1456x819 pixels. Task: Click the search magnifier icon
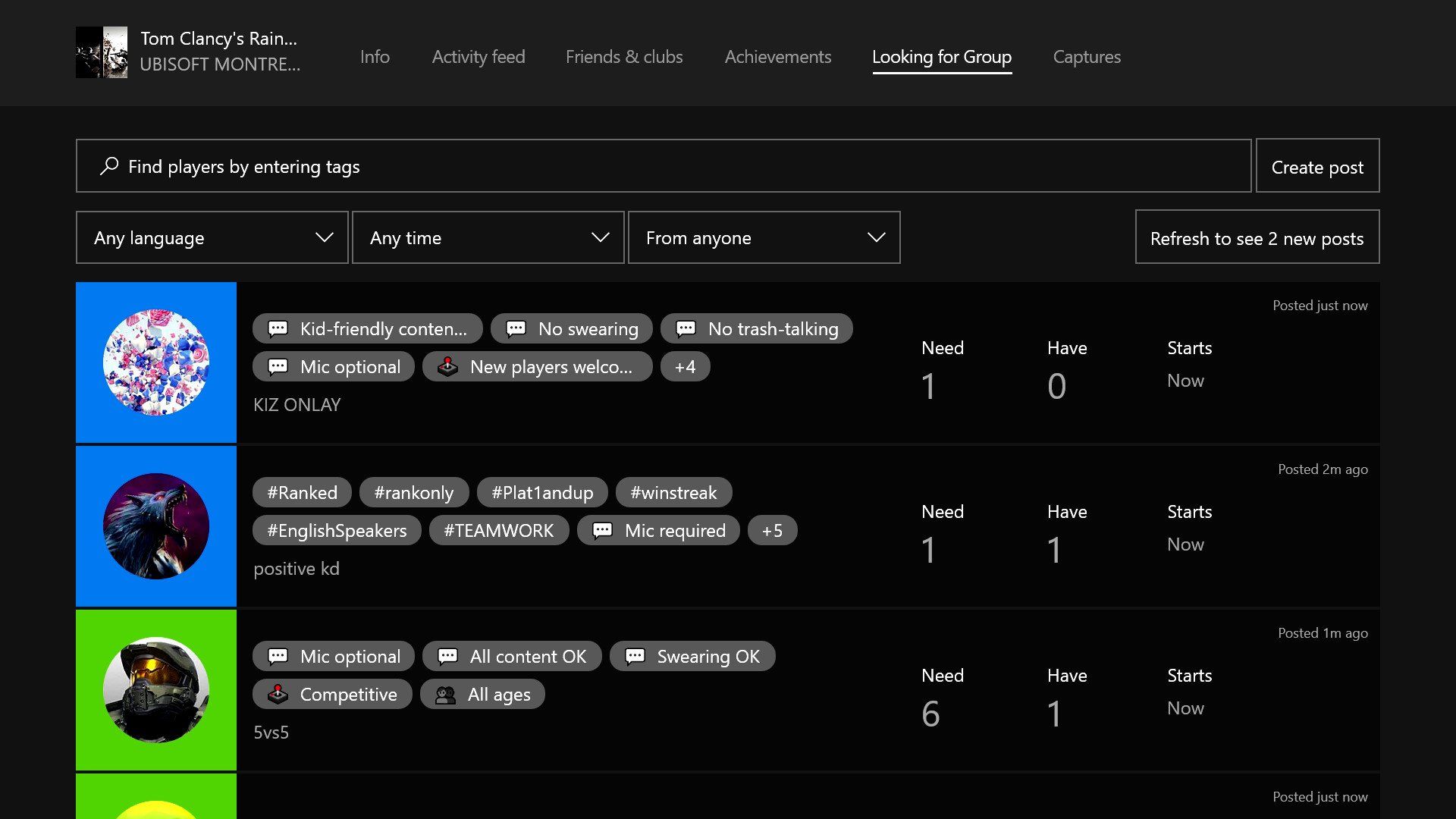click(109, 165)
